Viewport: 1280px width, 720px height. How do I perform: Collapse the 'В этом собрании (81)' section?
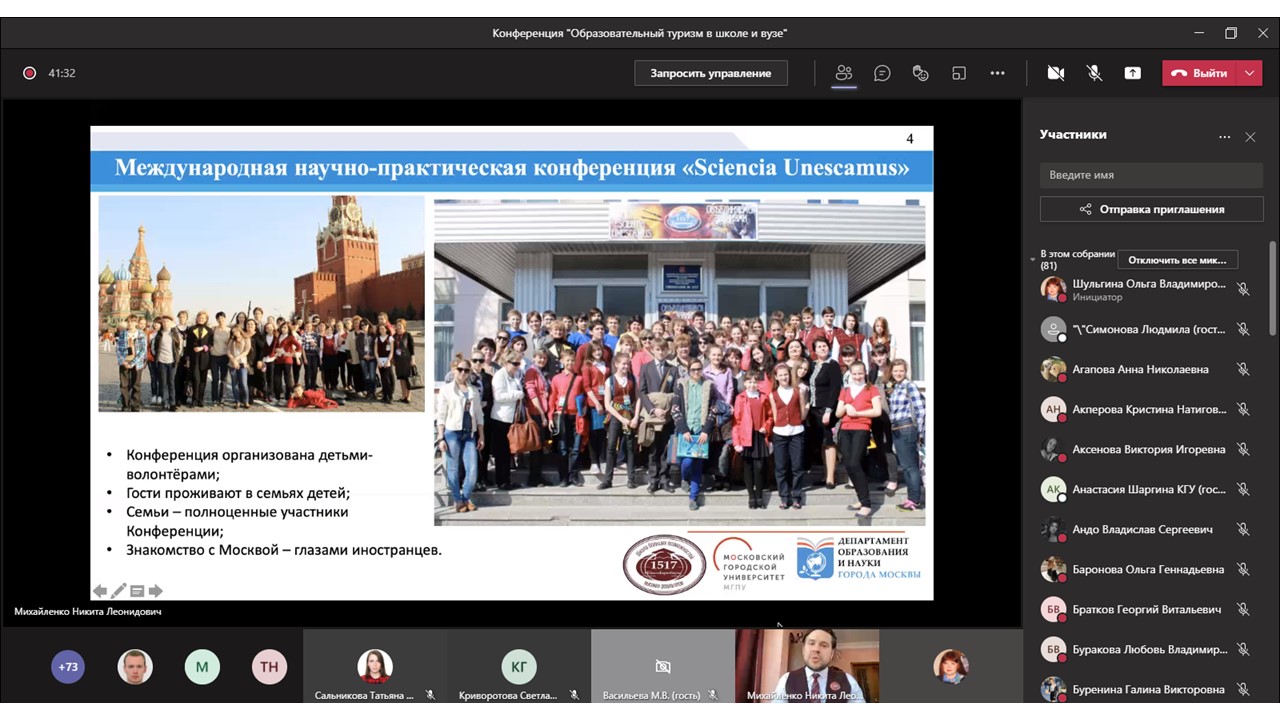[x=1033, y=257]
